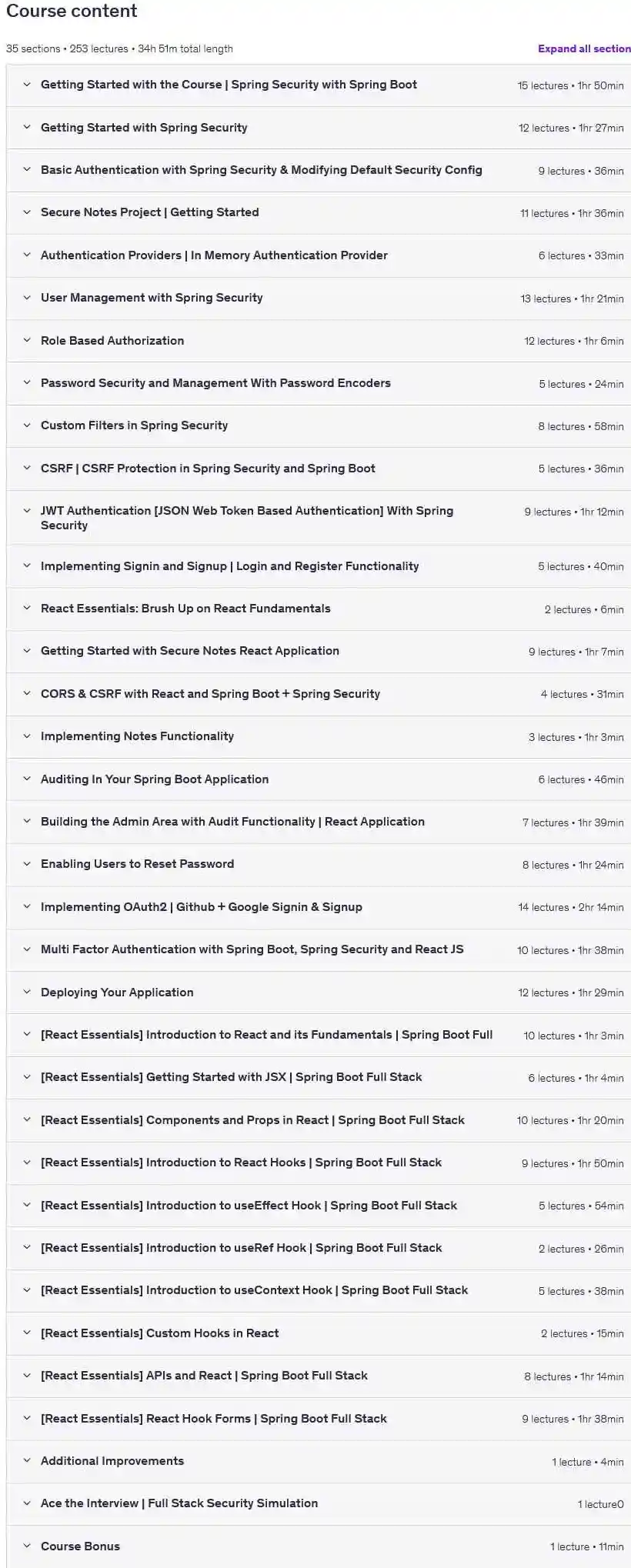
Task: Expand the JWT Authentication section
Action: [x=319, y=518]
